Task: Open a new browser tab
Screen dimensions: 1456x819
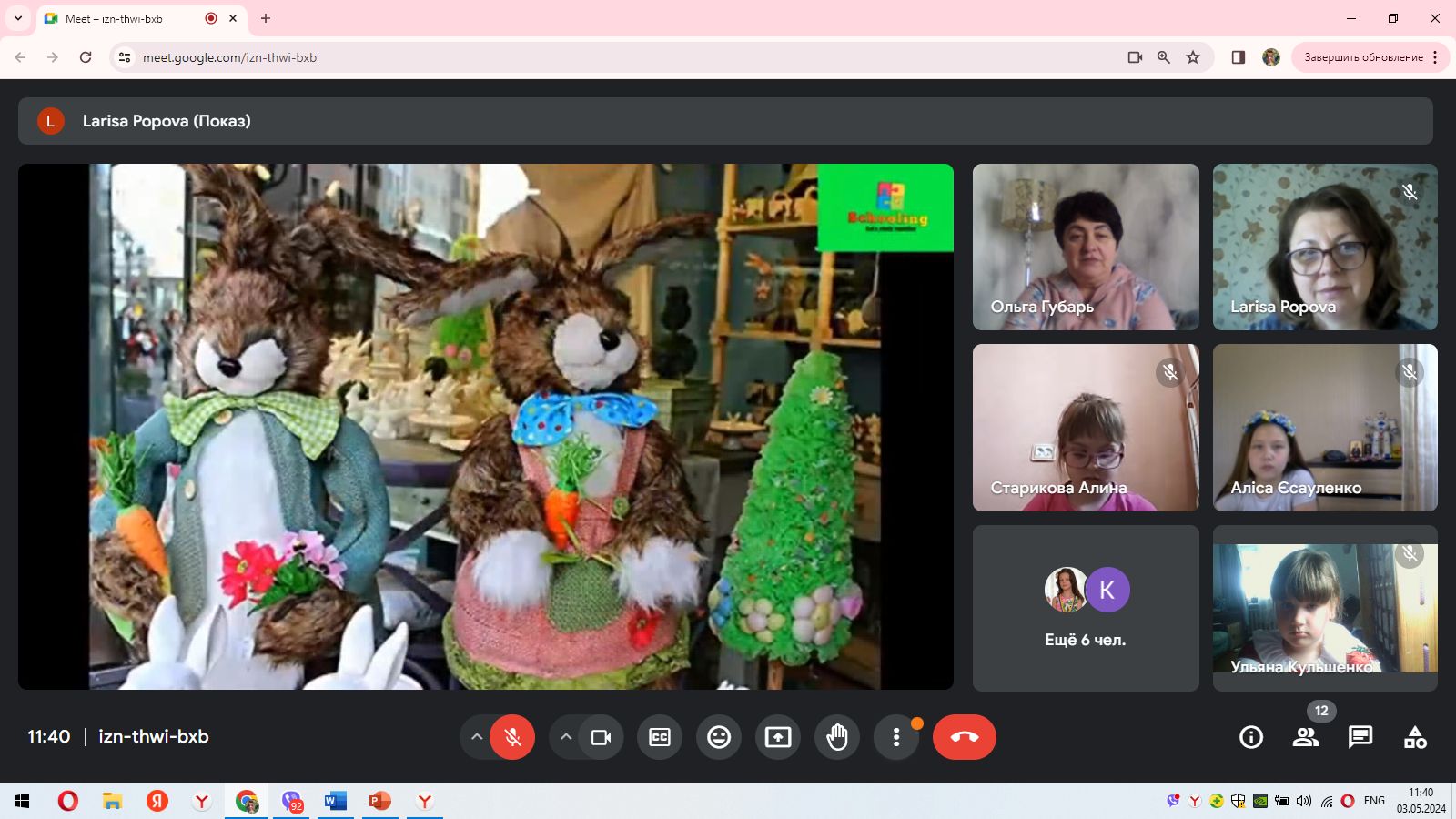Action: pyautogui.click(x=266, y=18)
